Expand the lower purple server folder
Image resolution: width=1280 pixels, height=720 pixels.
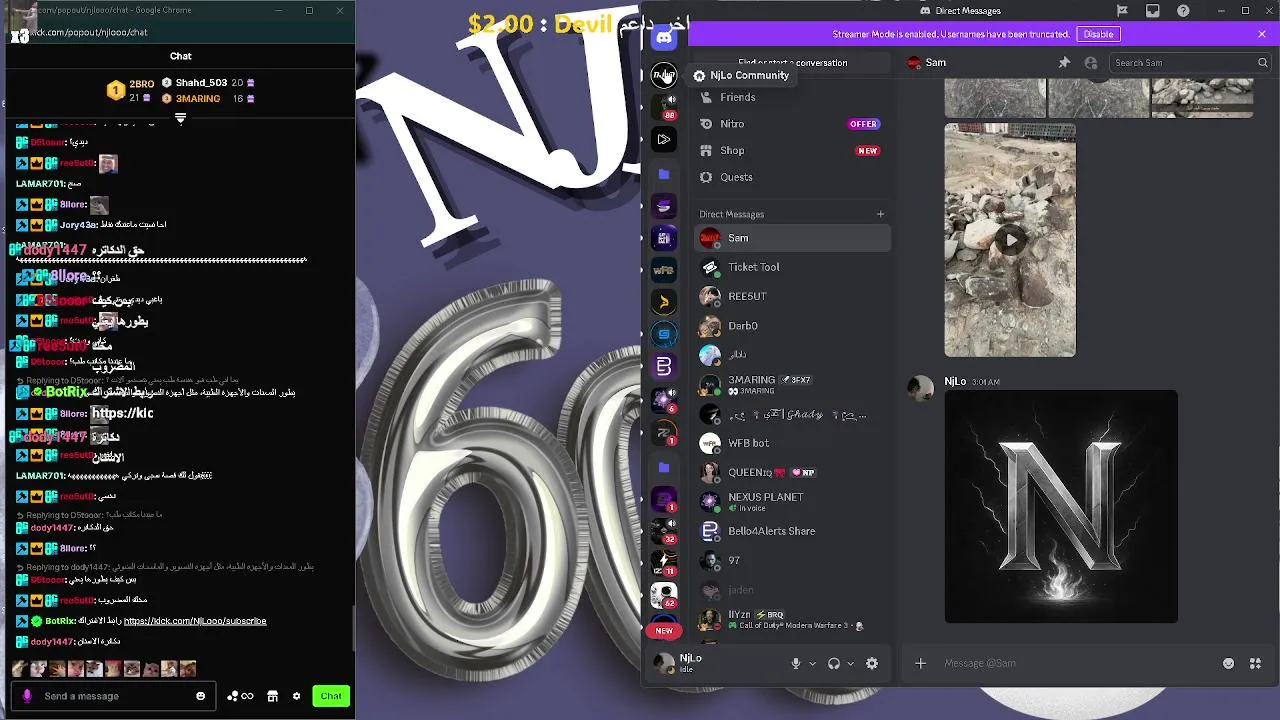click(x=664, y=467)
